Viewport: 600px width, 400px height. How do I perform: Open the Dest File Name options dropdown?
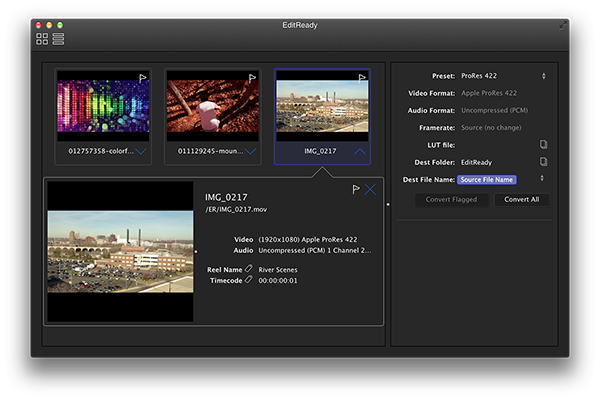pyautogui.click(x=543, y=179)
